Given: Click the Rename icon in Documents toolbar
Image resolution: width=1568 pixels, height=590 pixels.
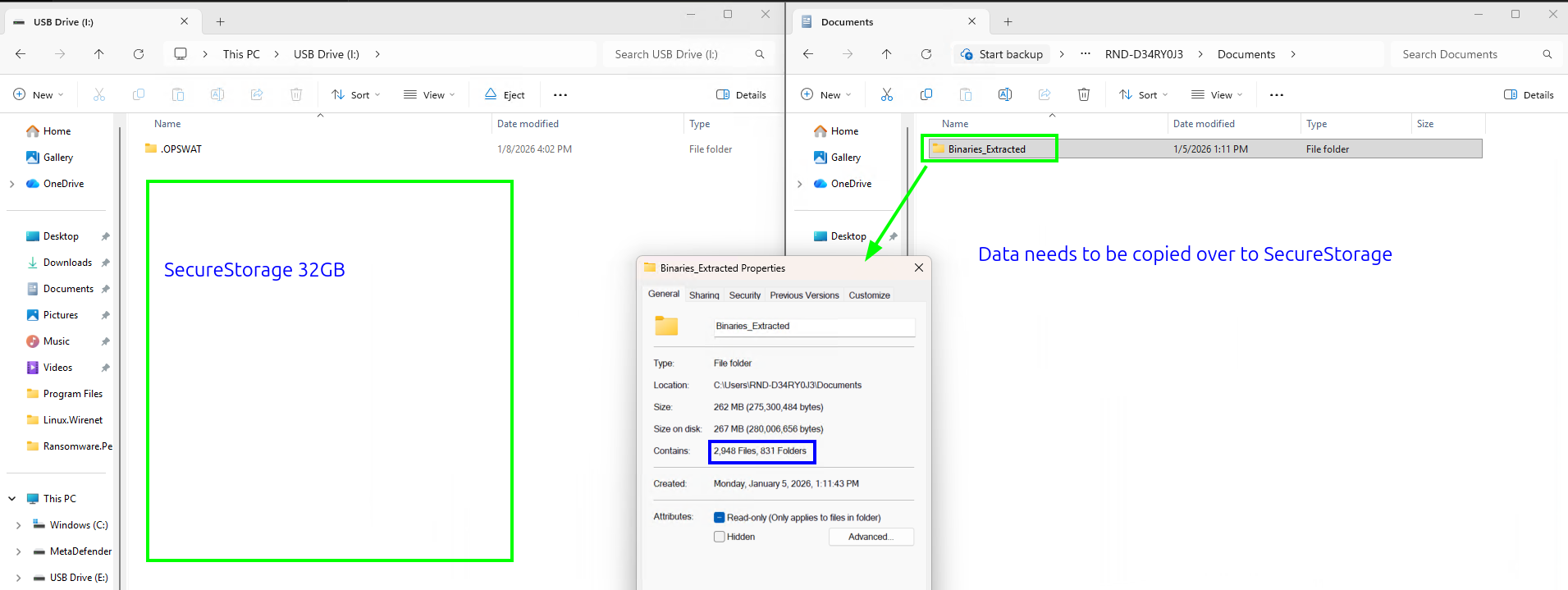Looking at the screenshot, I should pos(1004,95).
